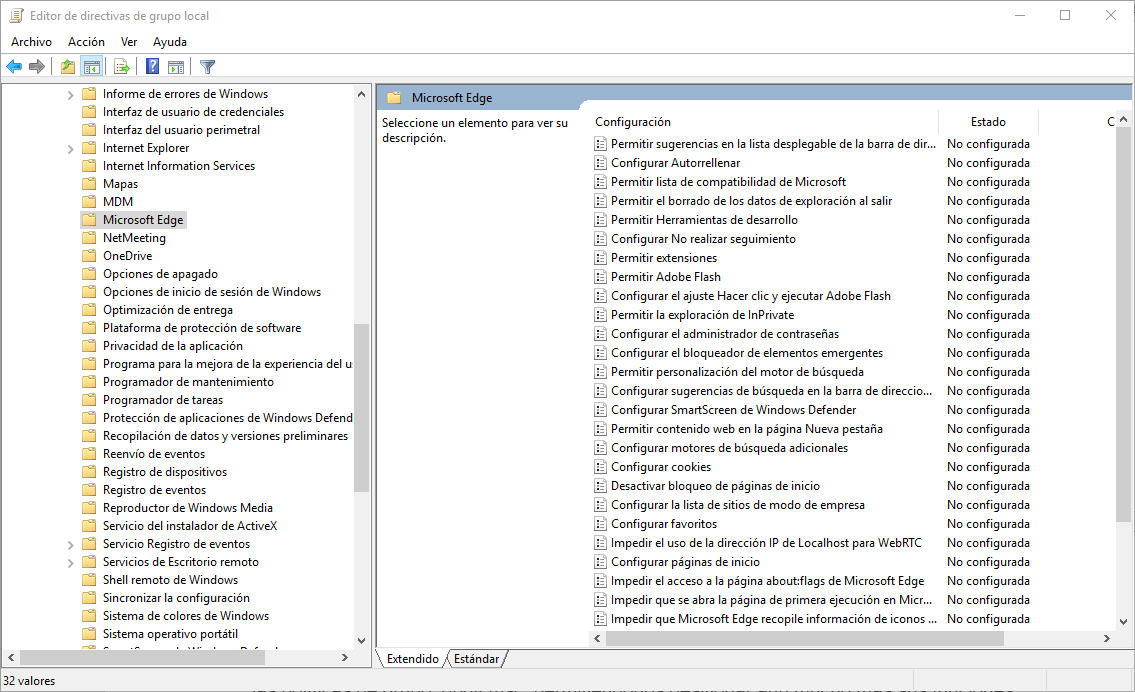This screenshot has height=692, width=1135.
Task: Select the Permitir la exploración de InPrivate setting
Action: [702, 315]
